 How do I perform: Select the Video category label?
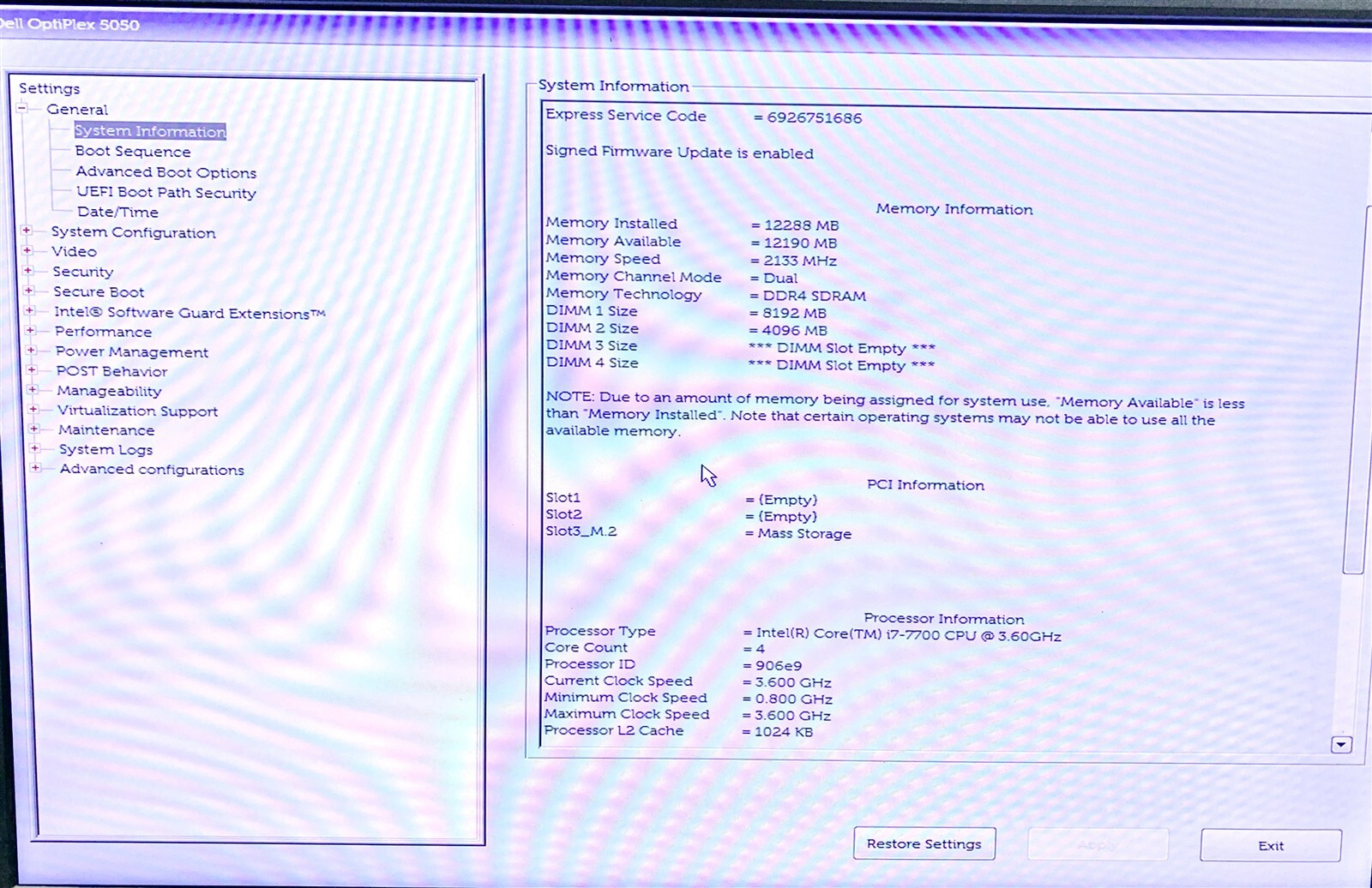[74, 251]
